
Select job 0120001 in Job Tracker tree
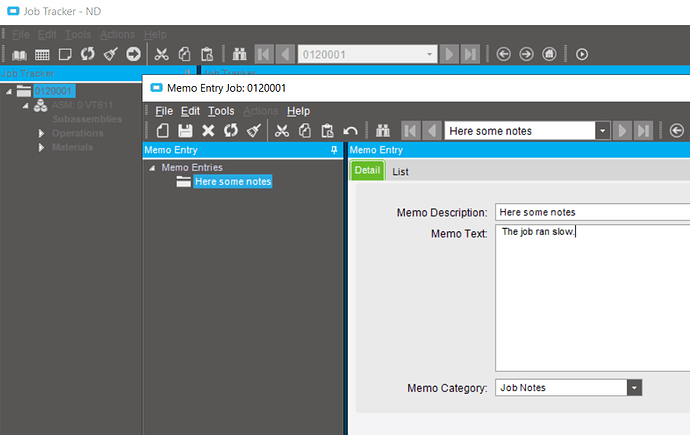[x=55, y=91]
